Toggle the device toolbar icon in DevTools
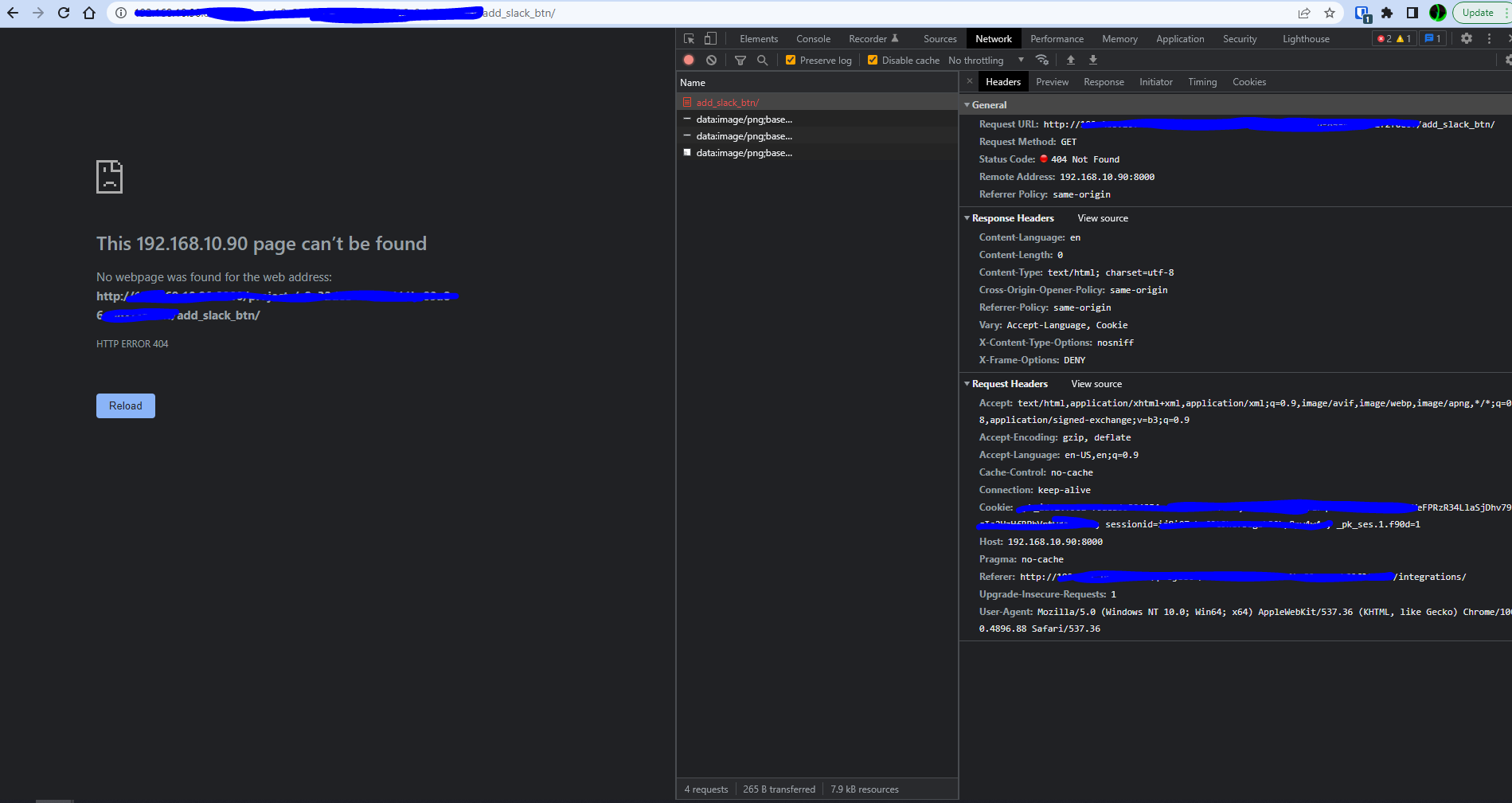1512x803 pixels. [710, 38]
